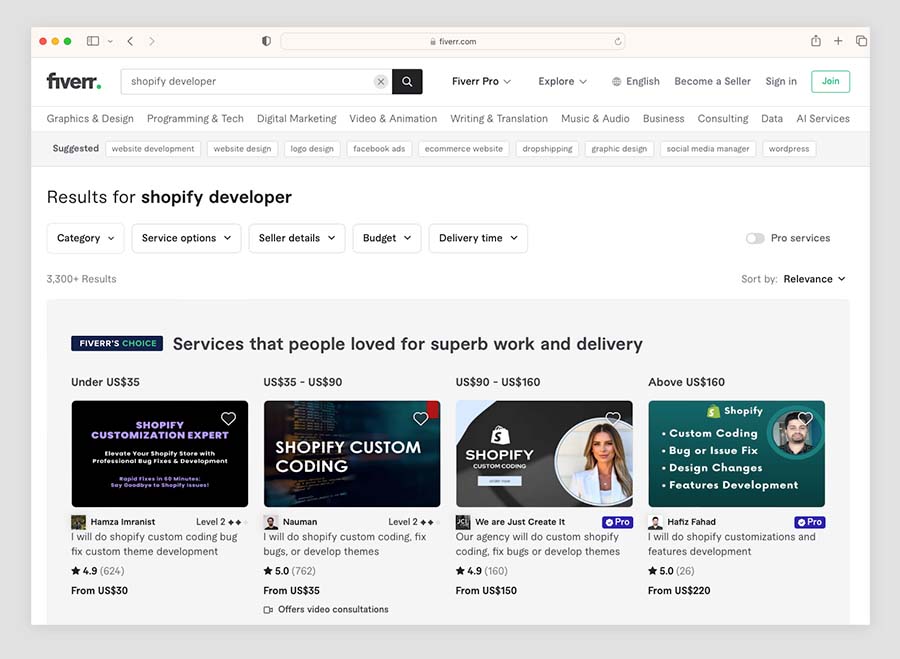The width and height of the screenshot is (900, 659).
Task: Select the social media manager tag
Action: 708,149
